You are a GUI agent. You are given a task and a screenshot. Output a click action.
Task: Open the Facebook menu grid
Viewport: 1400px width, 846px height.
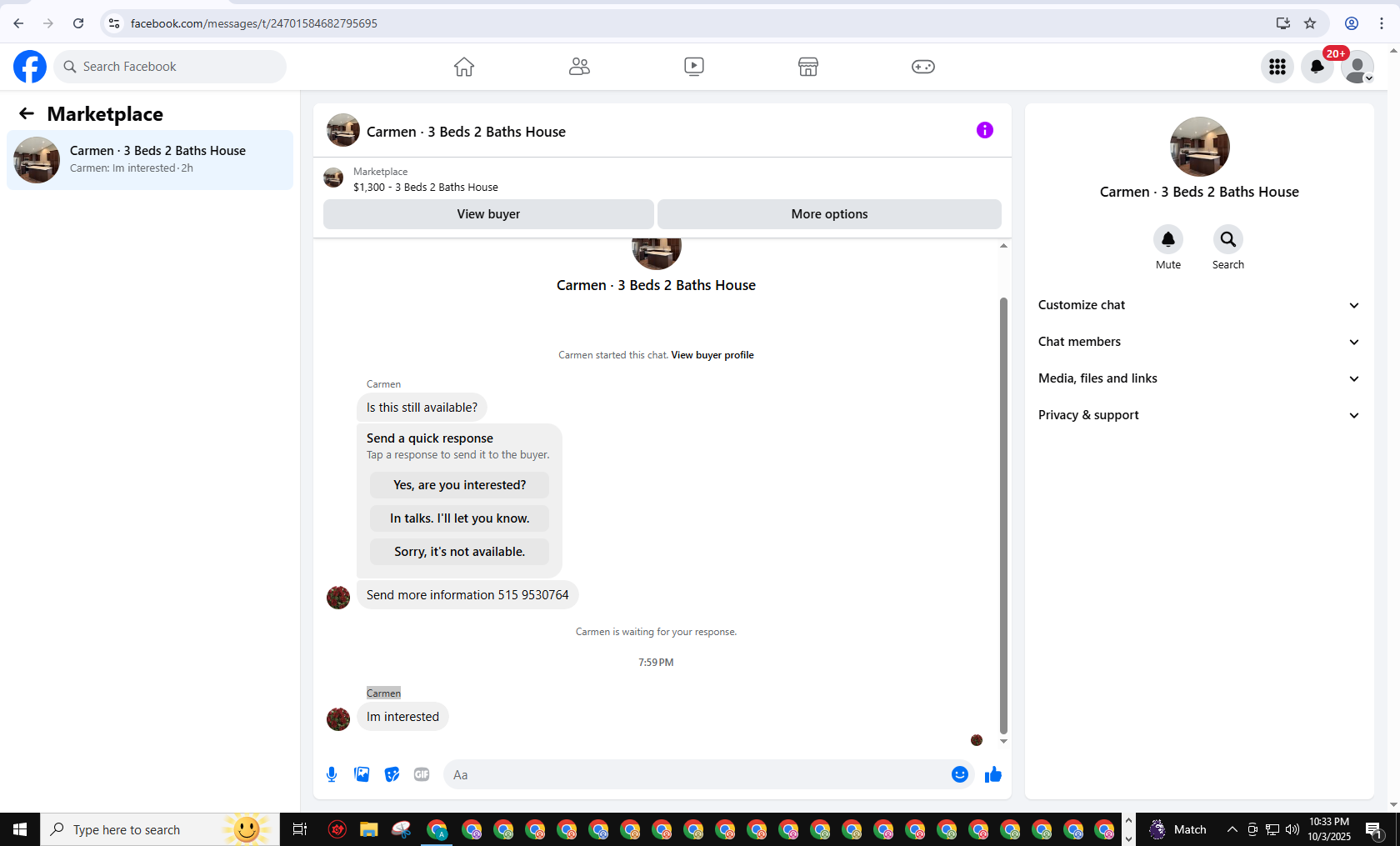click(x=1277, y=67)
